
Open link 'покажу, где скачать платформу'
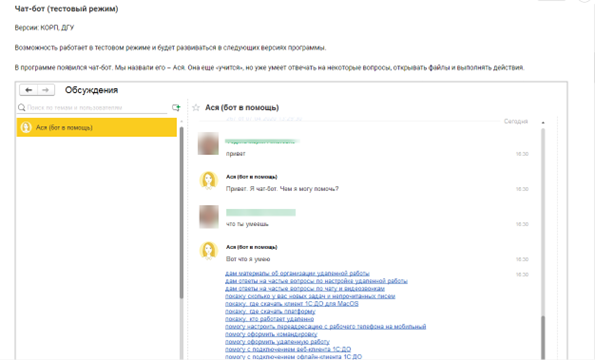click(x=270, y=311)
